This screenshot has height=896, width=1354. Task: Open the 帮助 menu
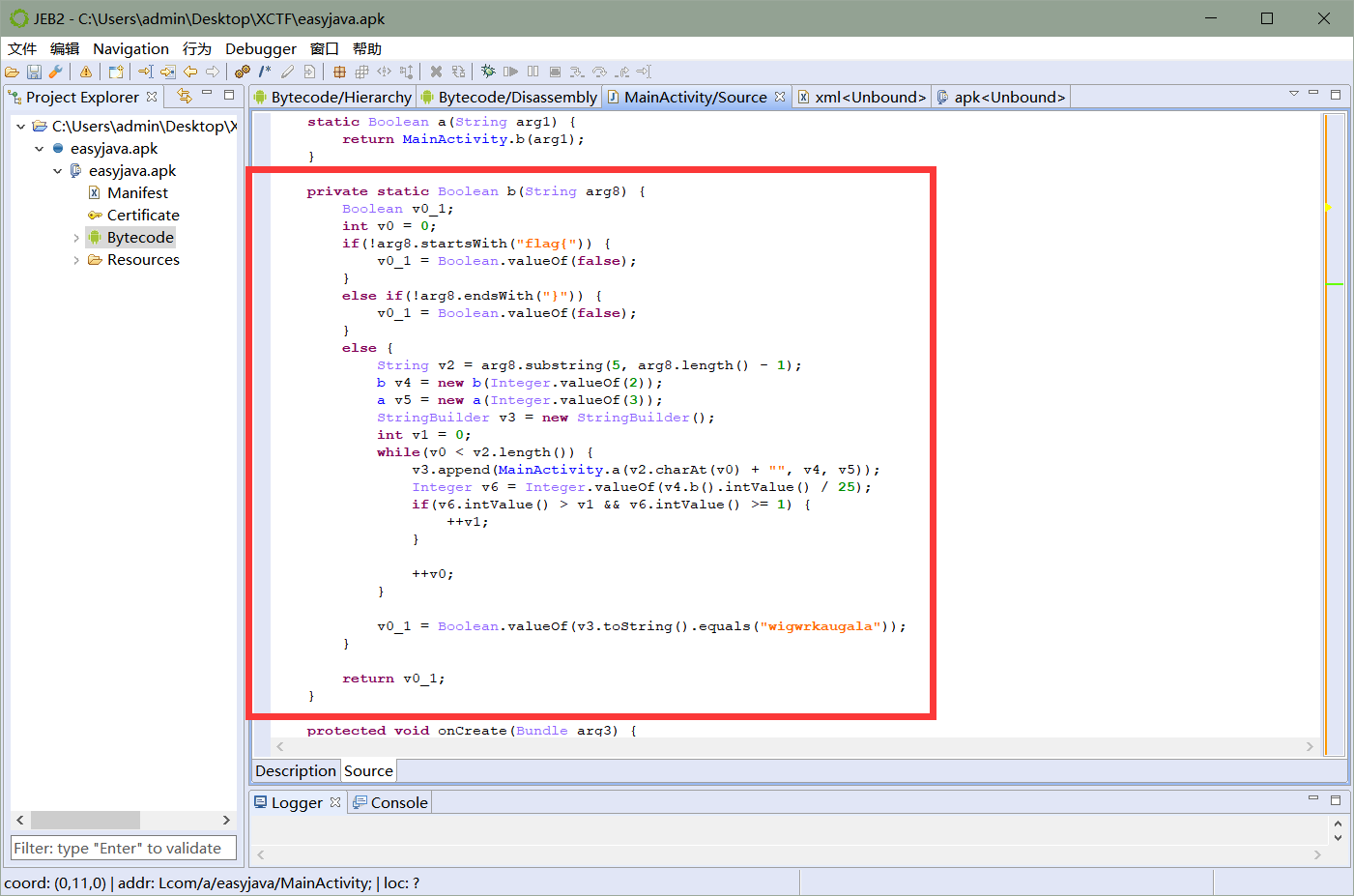[367, 49]
